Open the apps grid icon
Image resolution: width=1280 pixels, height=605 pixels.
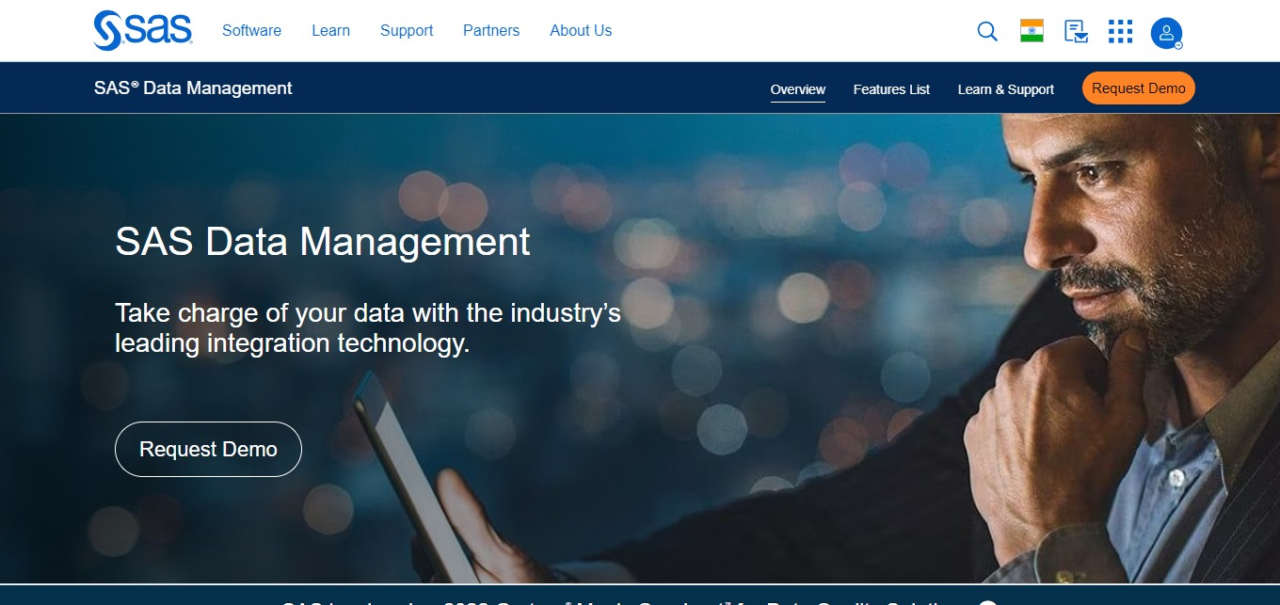click(1120, 32)
